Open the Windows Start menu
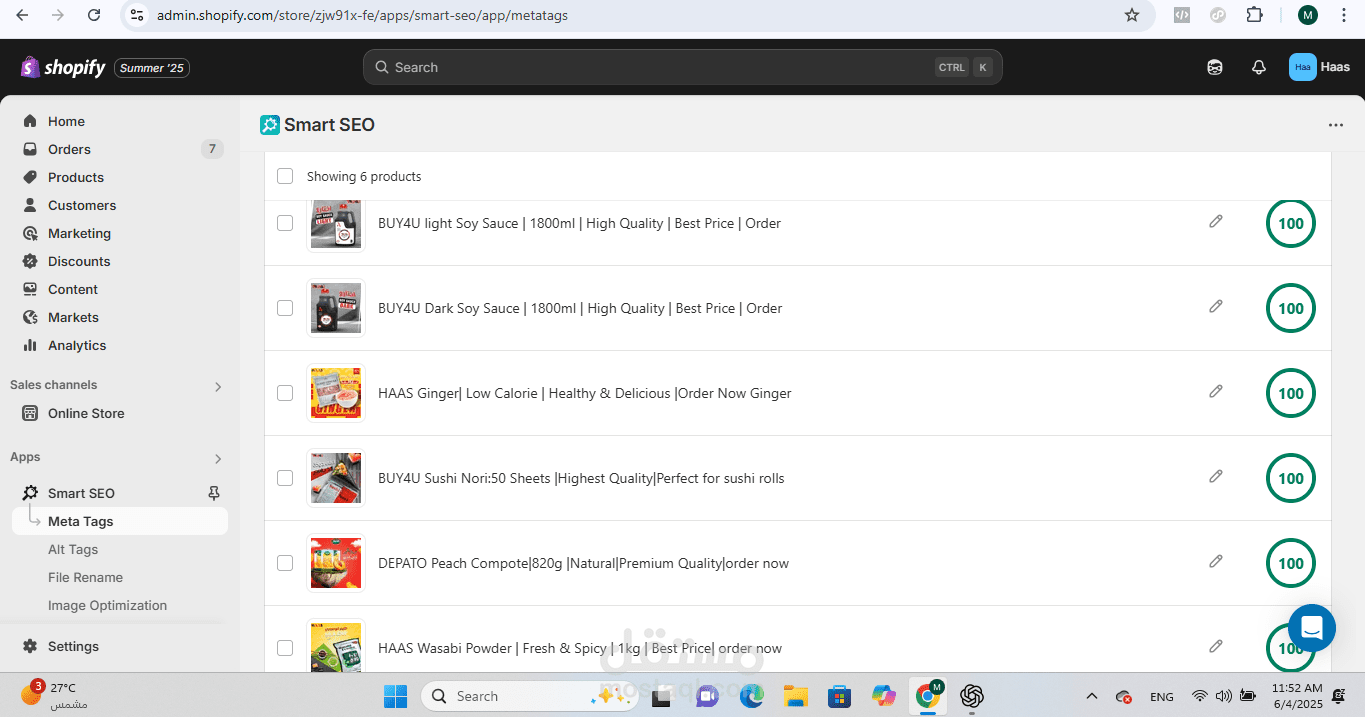The image size is (1365, 717). pyautogui.click(x=396, y=696)
